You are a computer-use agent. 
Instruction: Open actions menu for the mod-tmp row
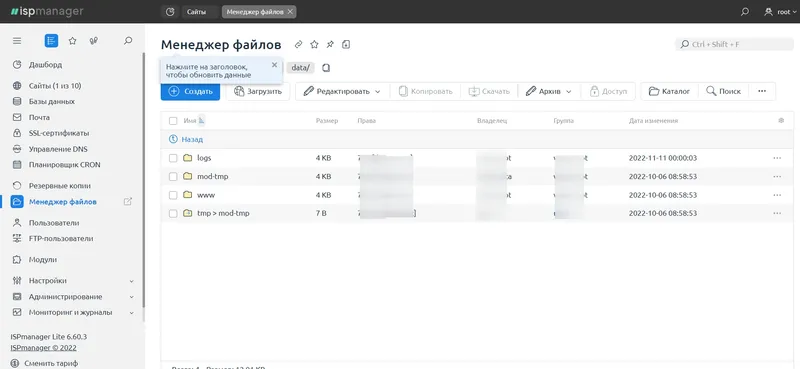(x=777, y=177)
